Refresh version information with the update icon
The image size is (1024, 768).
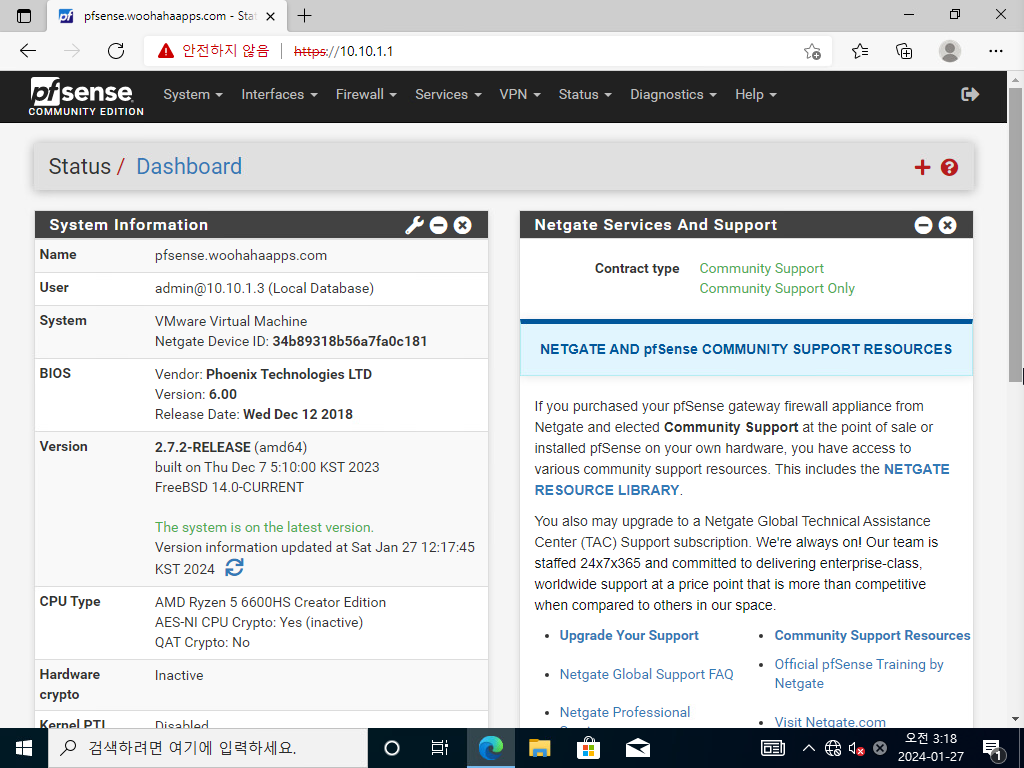click(x=234, y=567)
